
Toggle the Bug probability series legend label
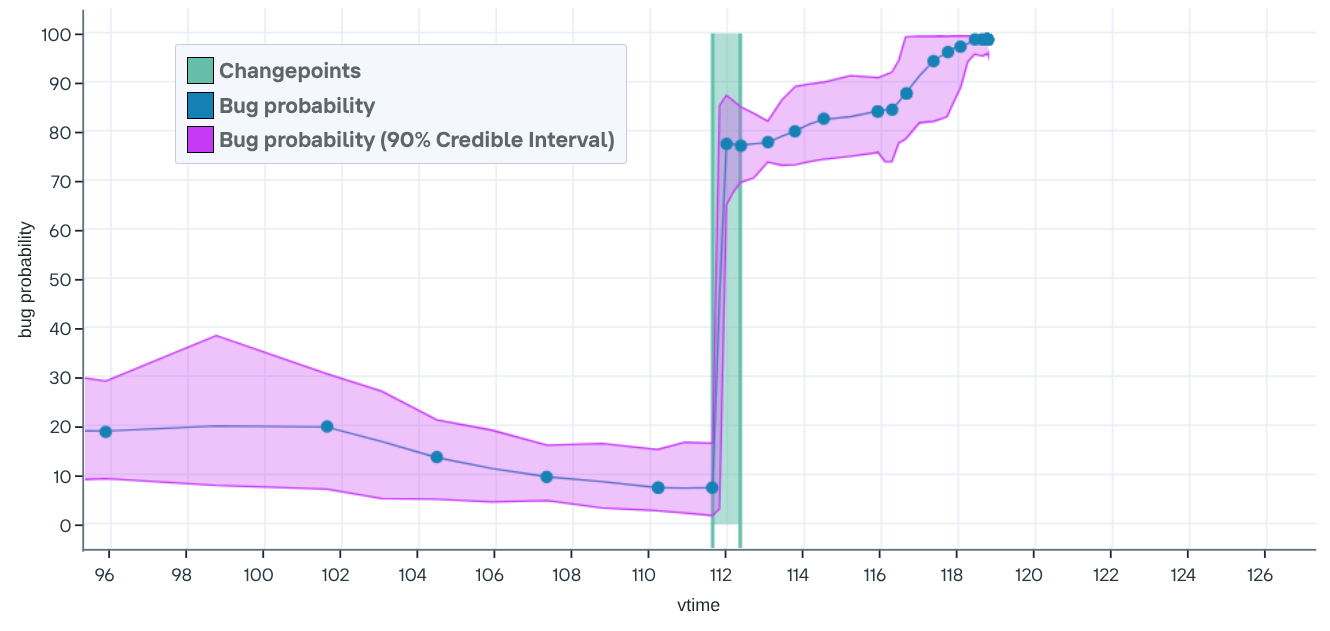pyautogui.click(x=297, y=106)
